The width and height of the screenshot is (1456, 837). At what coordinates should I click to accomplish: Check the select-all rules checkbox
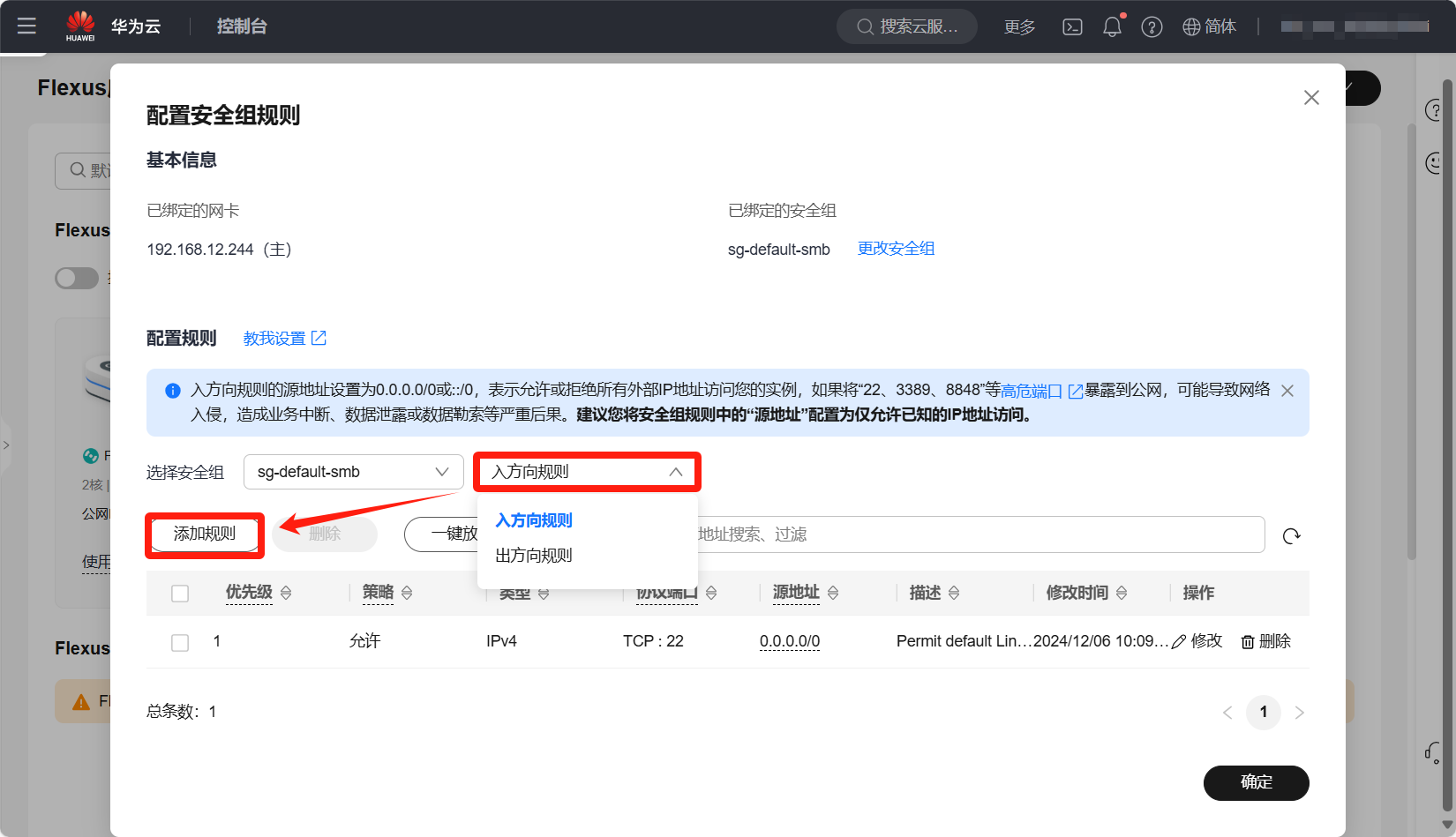point(180,594)
